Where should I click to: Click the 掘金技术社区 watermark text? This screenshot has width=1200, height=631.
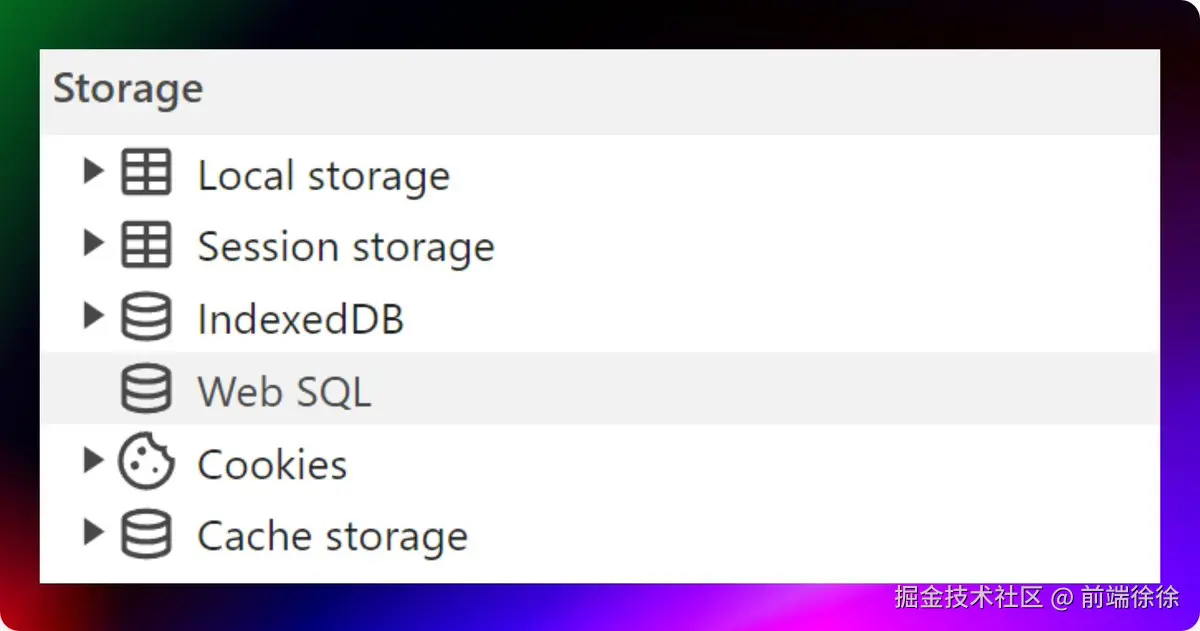coord(968,597)
